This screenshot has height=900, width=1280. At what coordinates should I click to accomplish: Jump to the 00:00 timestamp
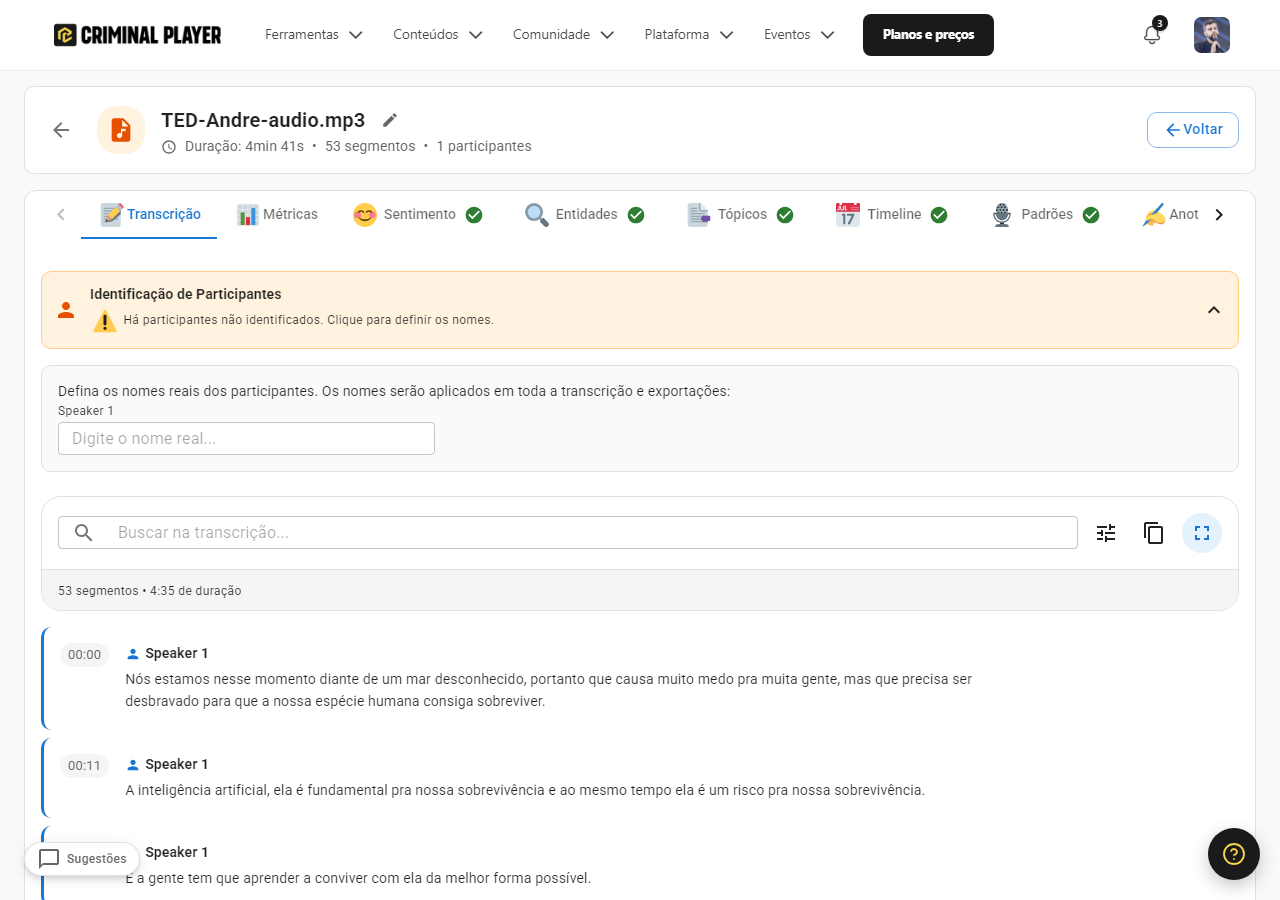85,655
